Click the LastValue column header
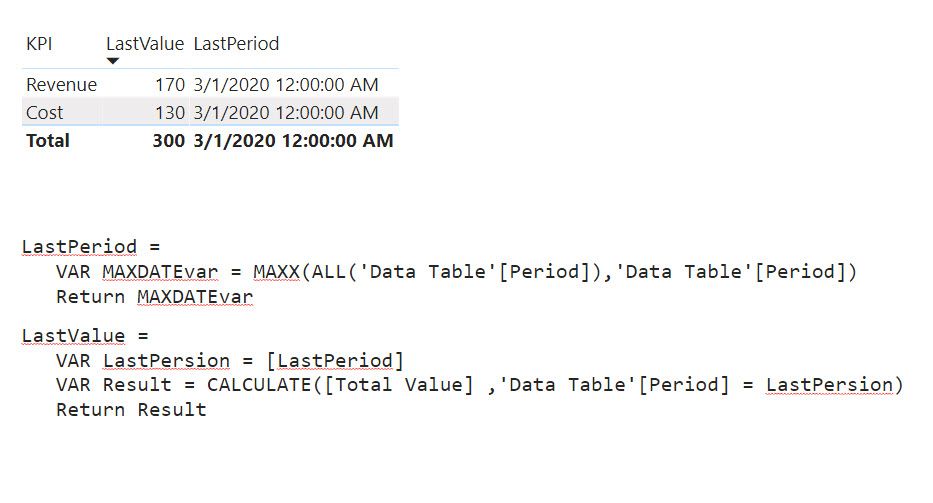933x503 pixels. (x=145, y=43)
